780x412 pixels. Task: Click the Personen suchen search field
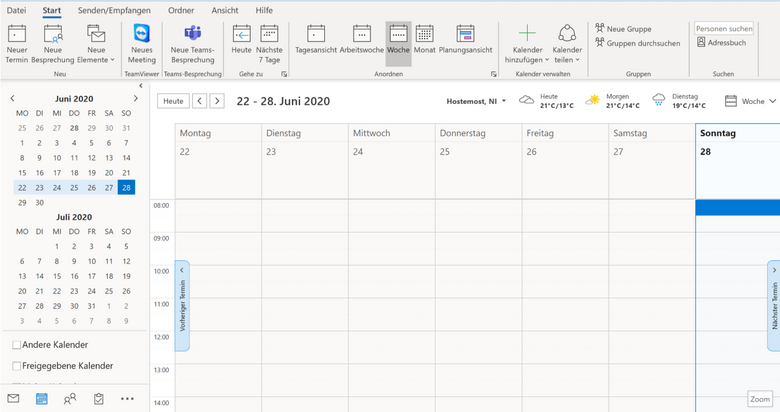pyautogui.click(x=724, y=29)
